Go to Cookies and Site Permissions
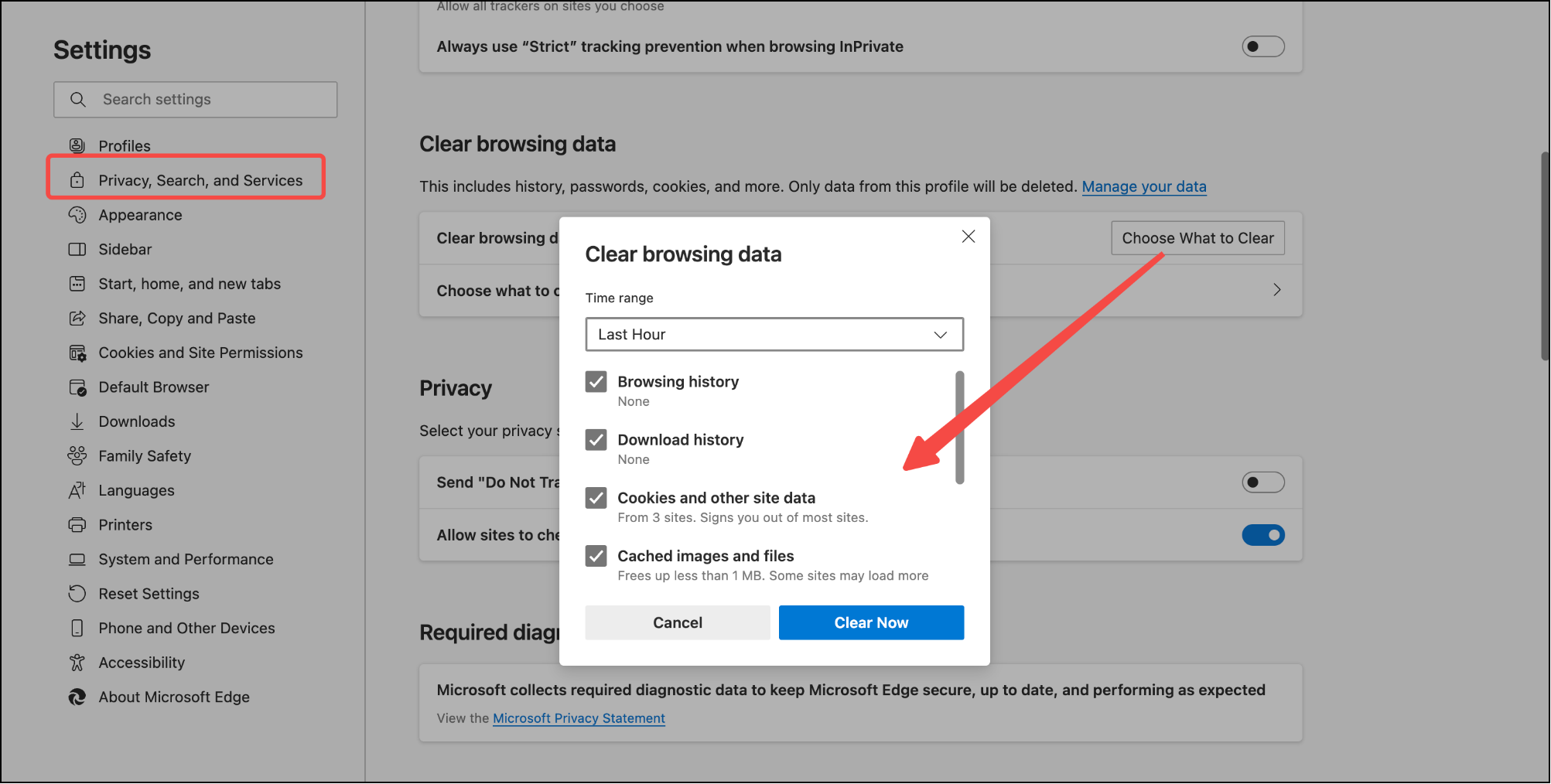The width and height of the screenshot is (1551, 784). point(200,353)
